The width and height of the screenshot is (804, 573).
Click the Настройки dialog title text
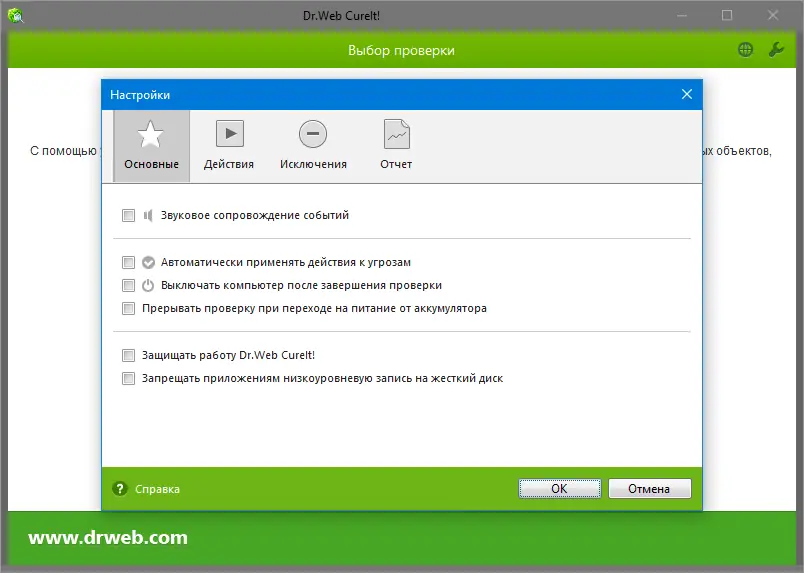click(140, 95)
